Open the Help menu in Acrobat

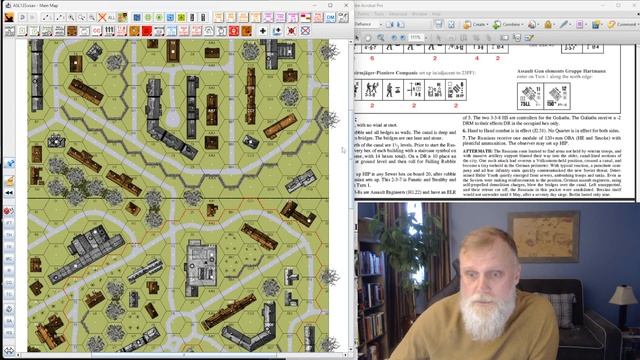pos(436,14)
